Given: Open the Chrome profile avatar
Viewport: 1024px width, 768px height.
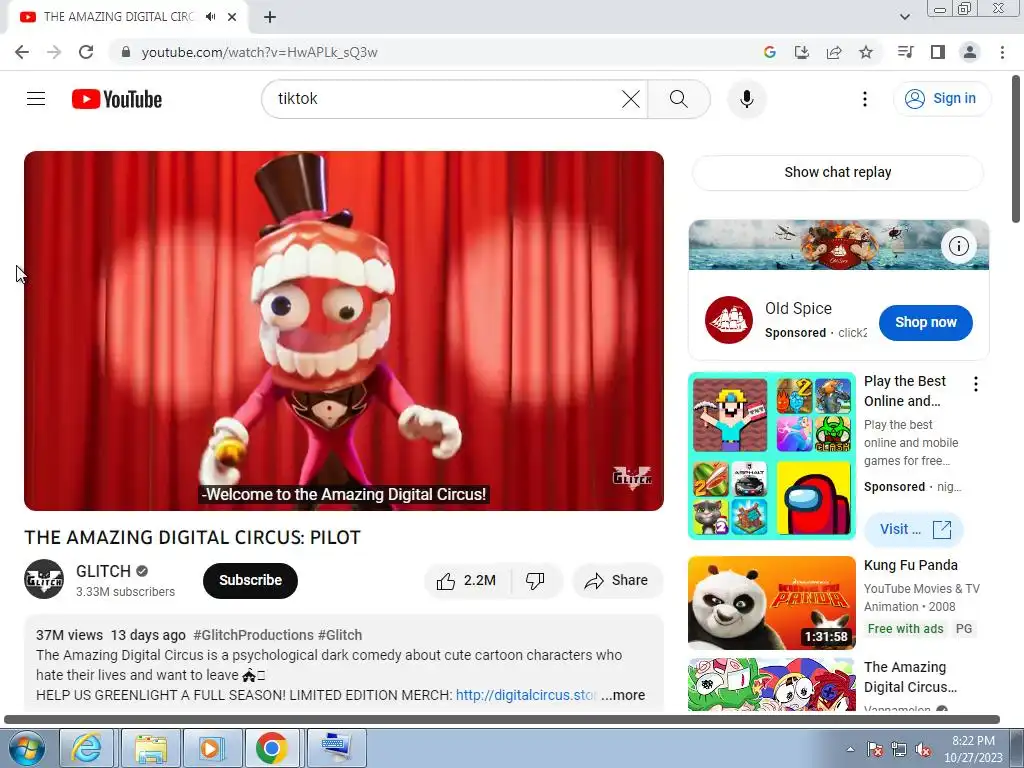Looking at the screenshot, I should click(x=970, y=52).
